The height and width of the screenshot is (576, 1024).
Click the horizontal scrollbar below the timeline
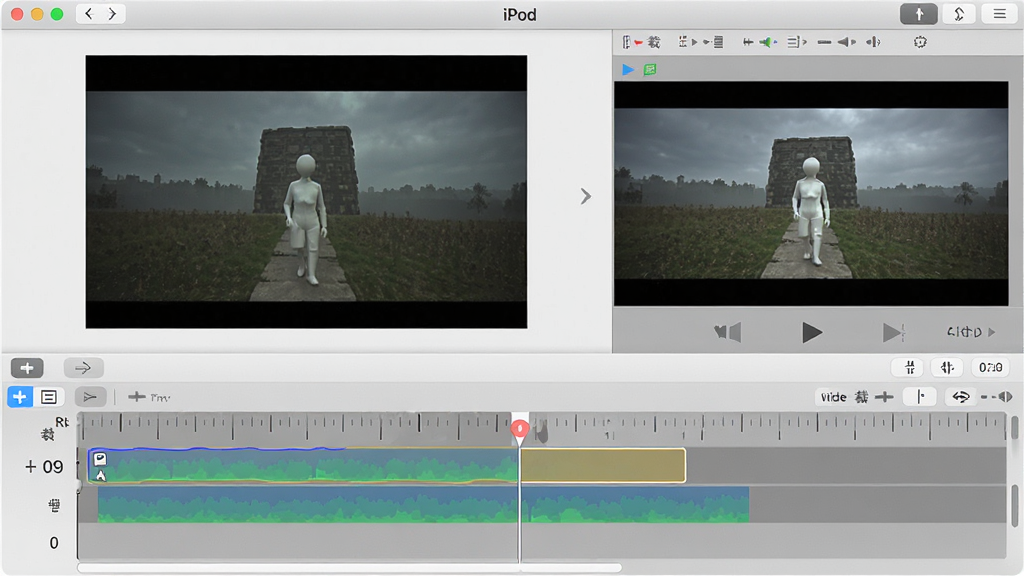[349, 568]
